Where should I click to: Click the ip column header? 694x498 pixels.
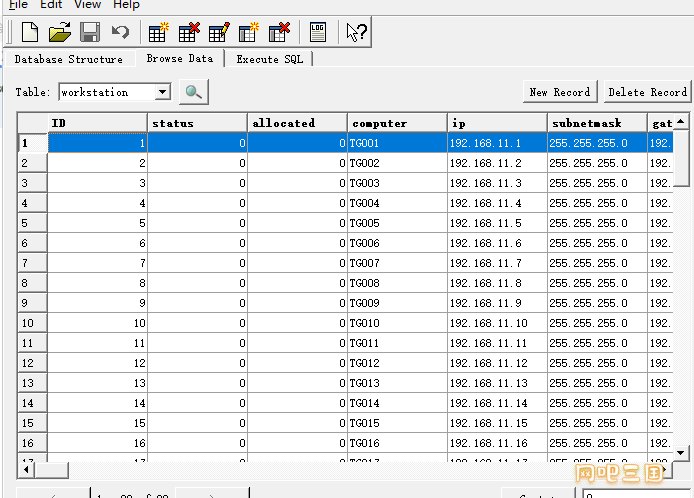497,123
